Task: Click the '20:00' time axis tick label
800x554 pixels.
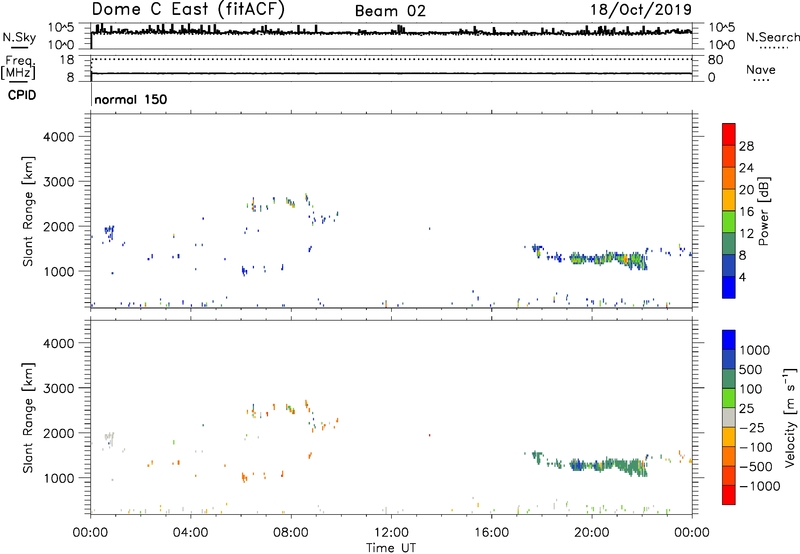Action: click(x=592, y=533)
